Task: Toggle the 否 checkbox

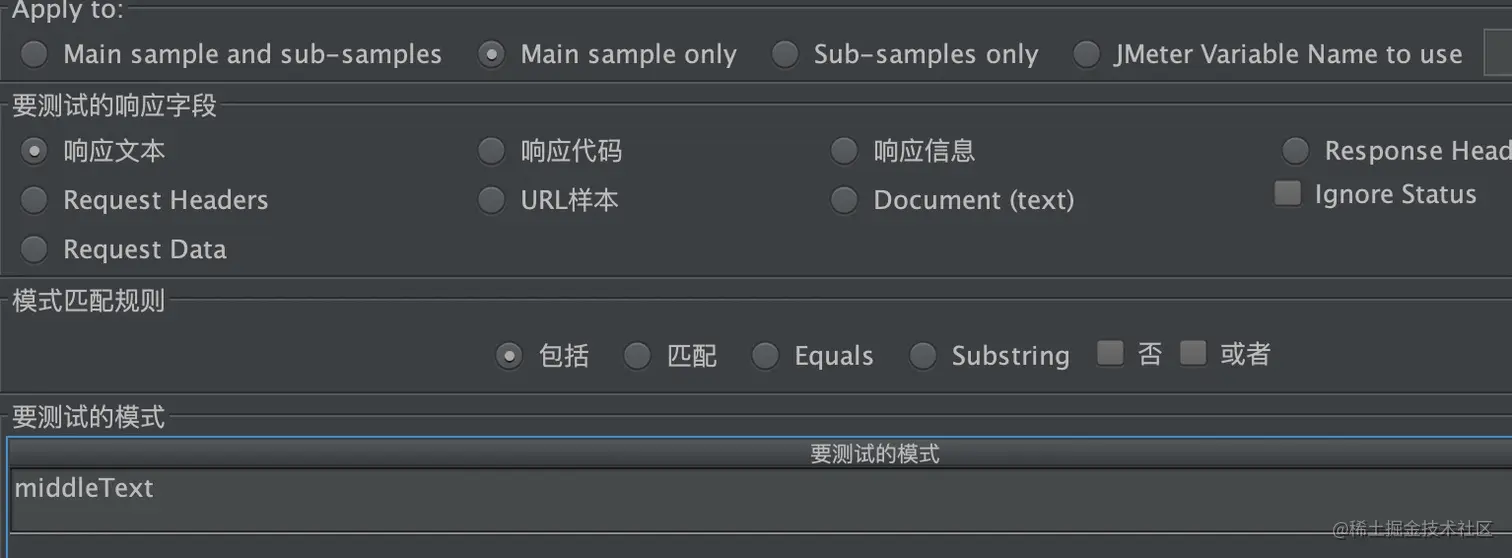Action: point(1110,354)
